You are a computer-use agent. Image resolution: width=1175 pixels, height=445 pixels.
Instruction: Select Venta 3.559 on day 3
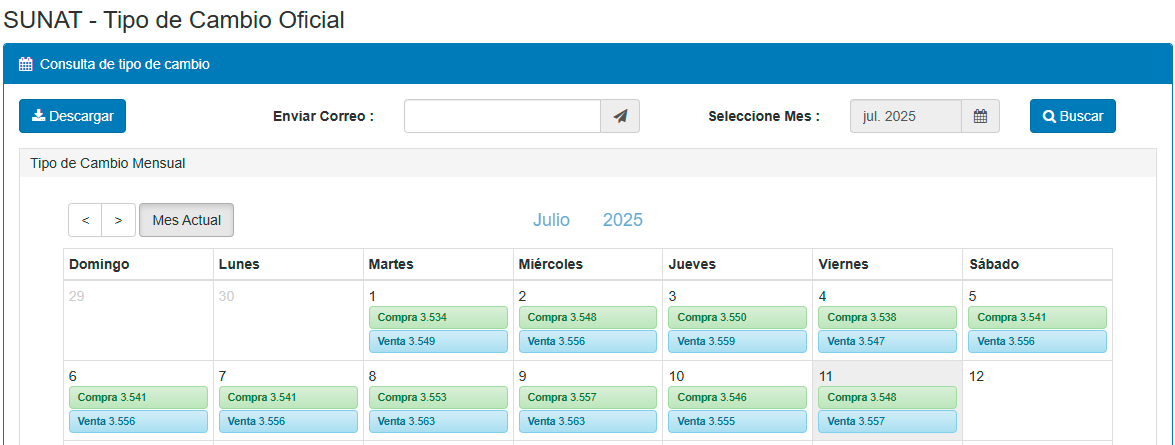coord(738,342)
